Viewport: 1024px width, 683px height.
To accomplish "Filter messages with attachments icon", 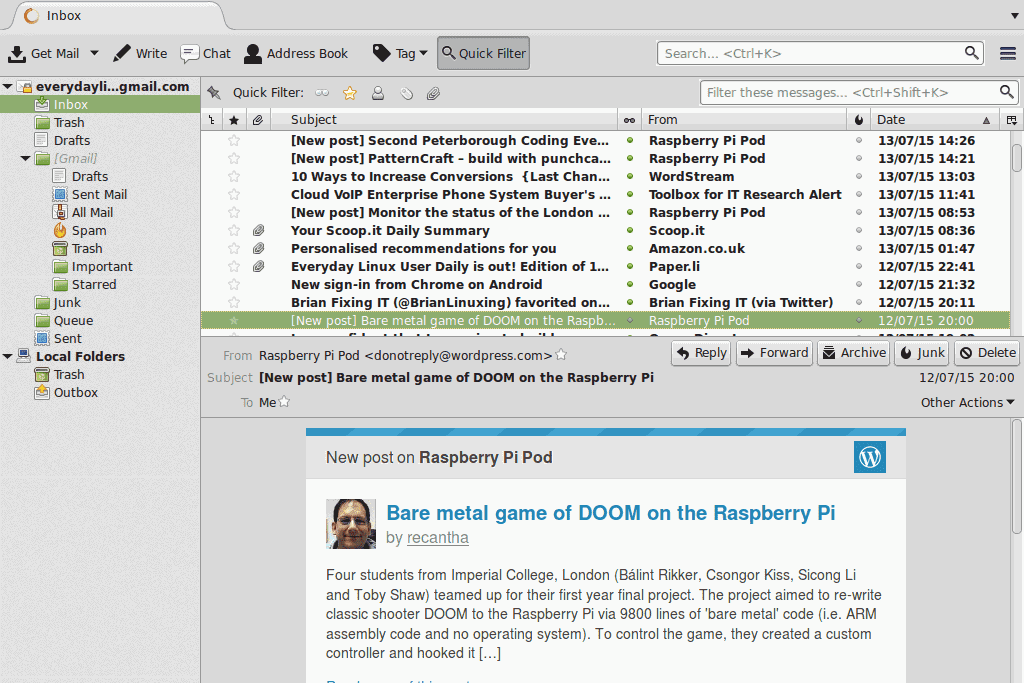I will pyautogui.click(x=433, y=93).
